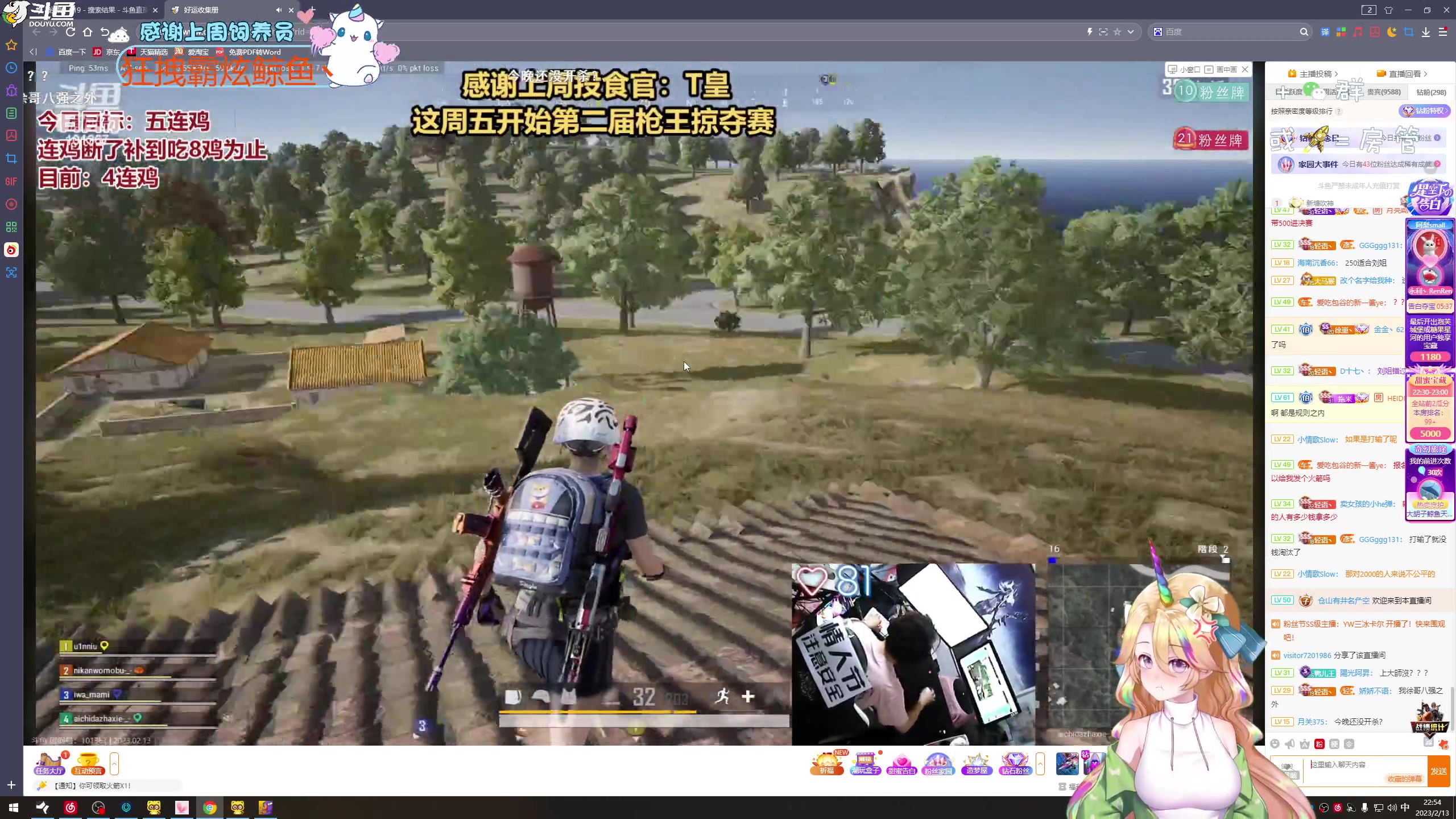Open 造梦屋 activity

[x=977, y=764]
